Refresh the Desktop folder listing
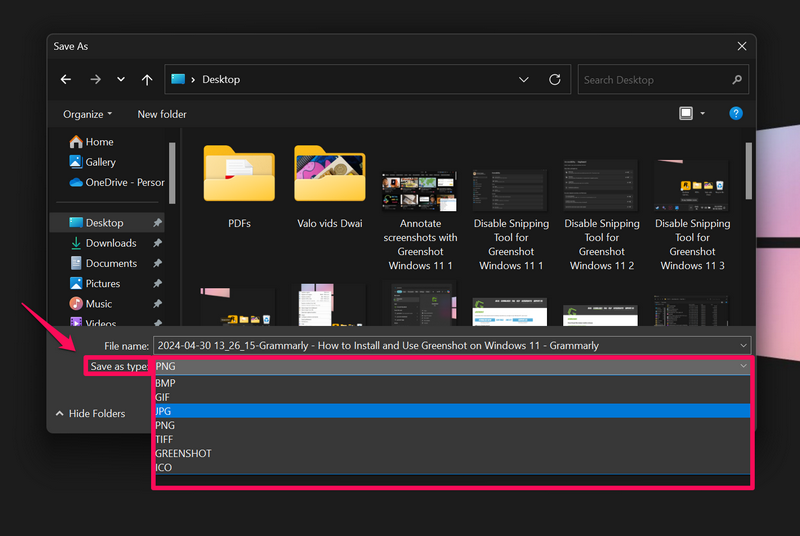The height and width of the screenshot is (536, 800). point(554,80)
